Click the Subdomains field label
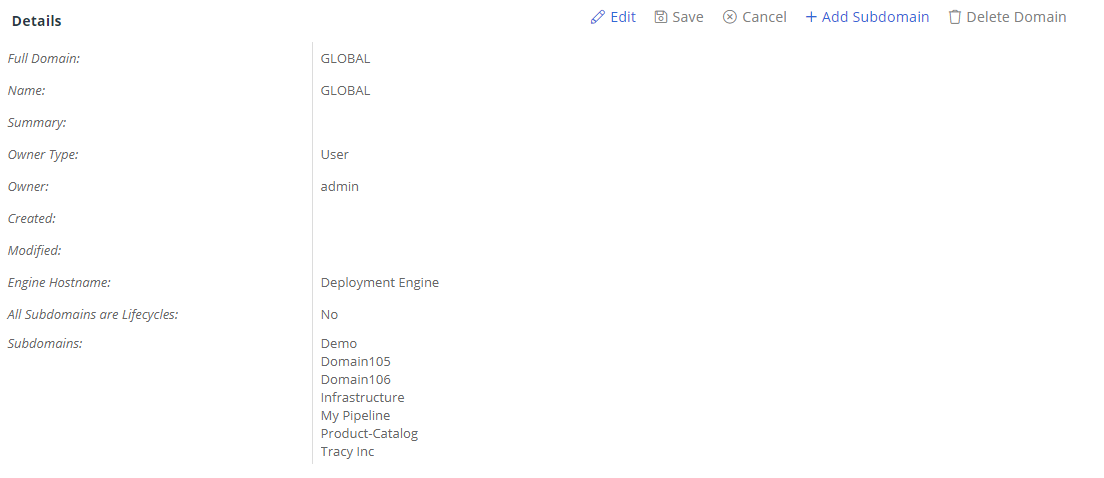The image size is (1104, 478). click(45, 344)
